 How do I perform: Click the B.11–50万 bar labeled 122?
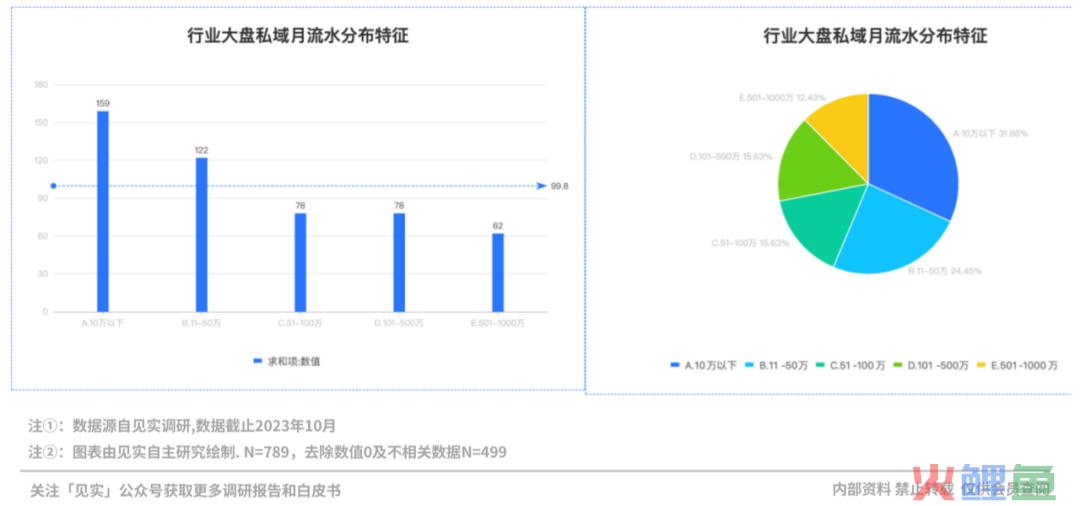[201, 235]
